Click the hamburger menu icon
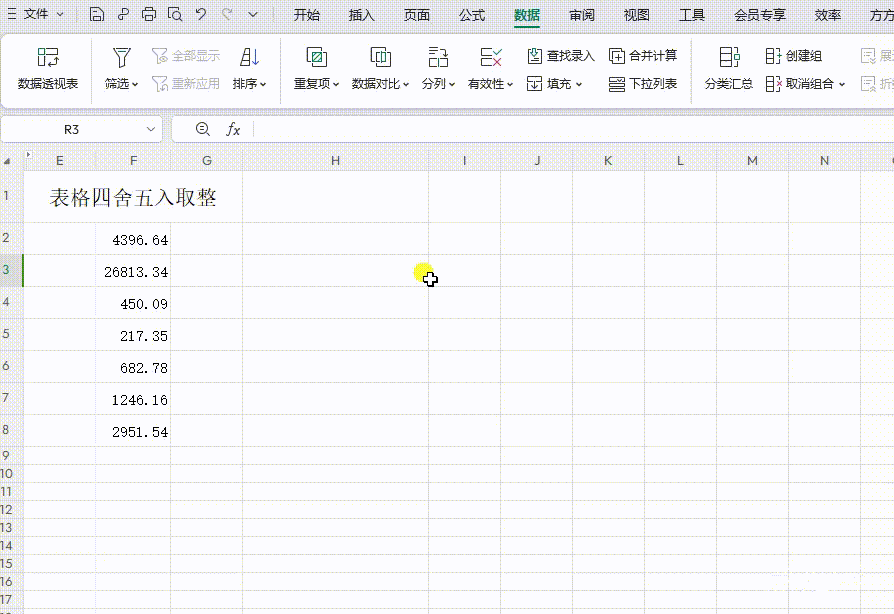Viewport: 894px width, 614px height. click(x=11, y=14)
